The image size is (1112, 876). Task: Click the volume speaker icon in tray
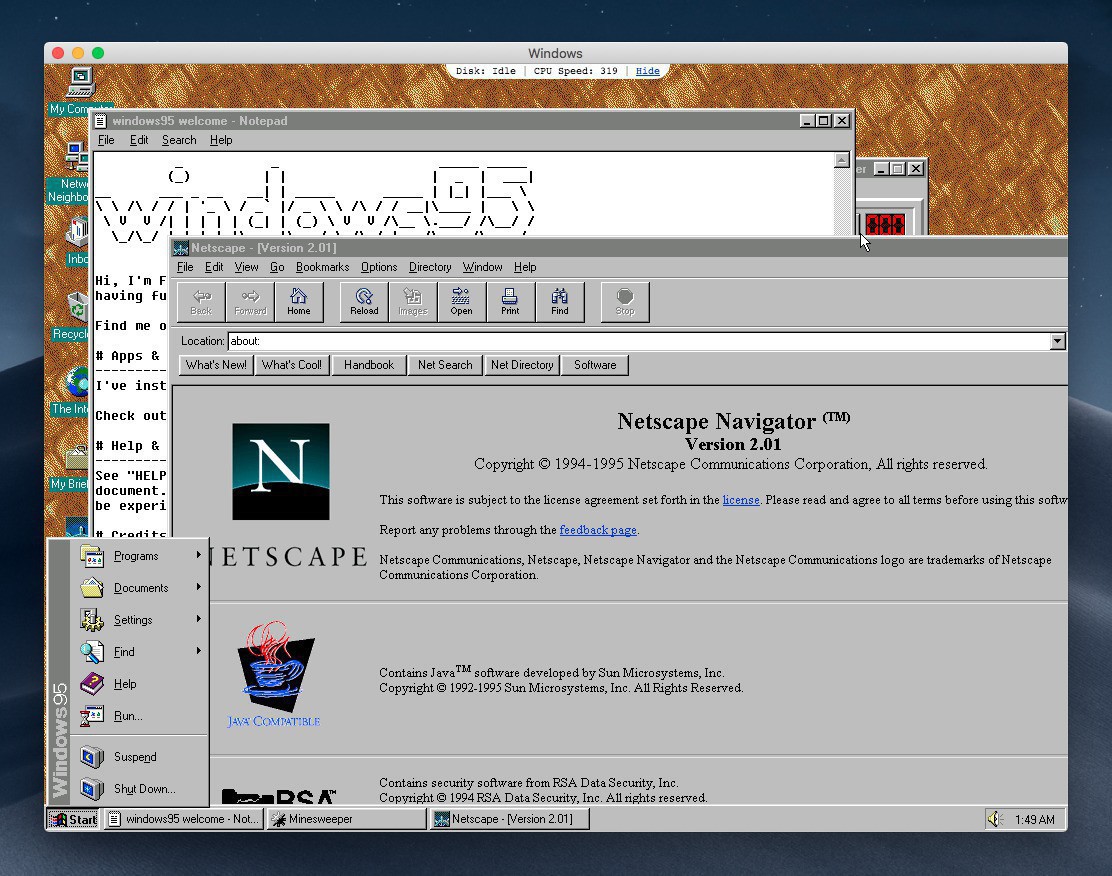[994, 819]
